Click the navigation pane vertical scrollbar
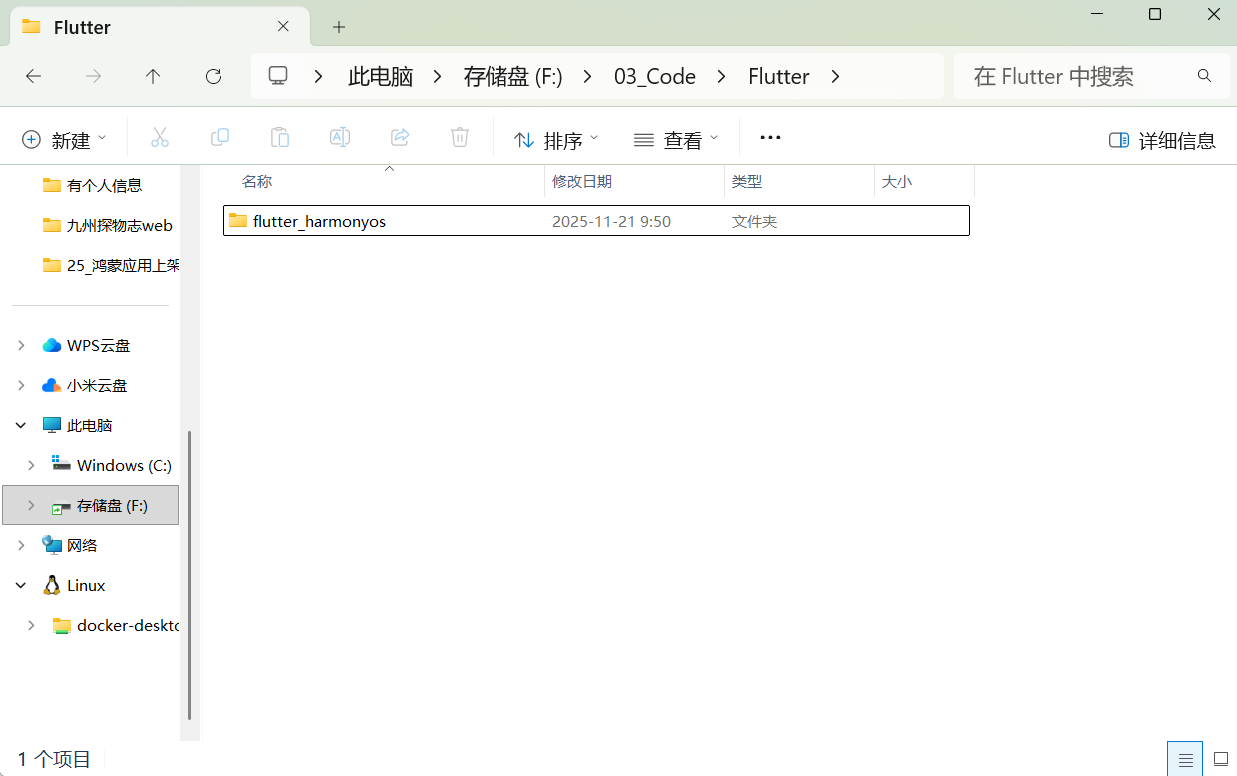 190,575
